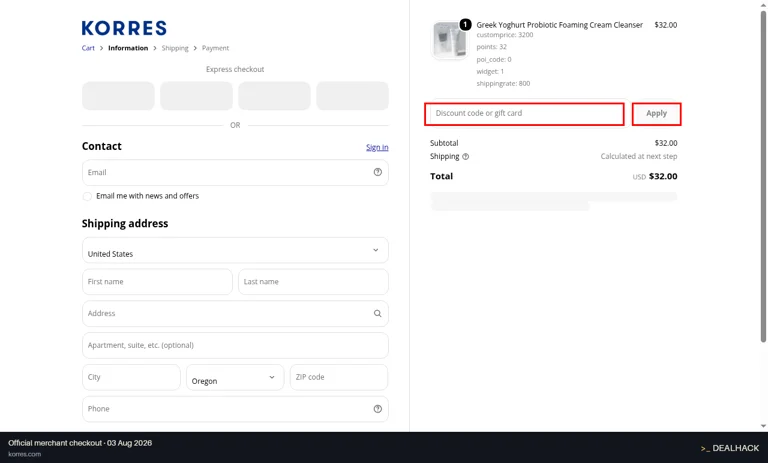Focus the City field
The height and width of the screenshot is (463, 768).
tap(131, 377)
